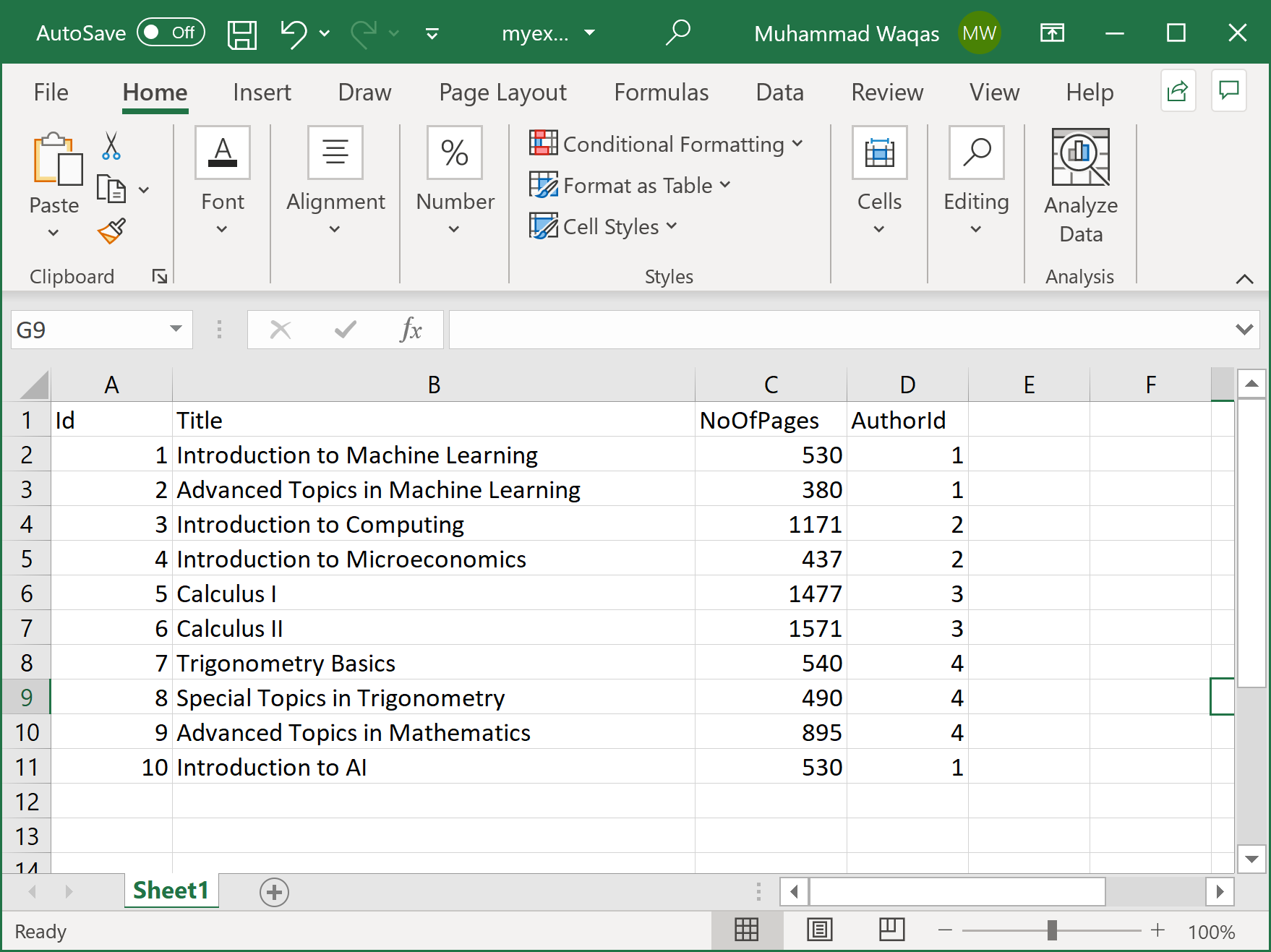Open Cell Styles menu
The image size is (1271, 952).
(x=604, y=226)
